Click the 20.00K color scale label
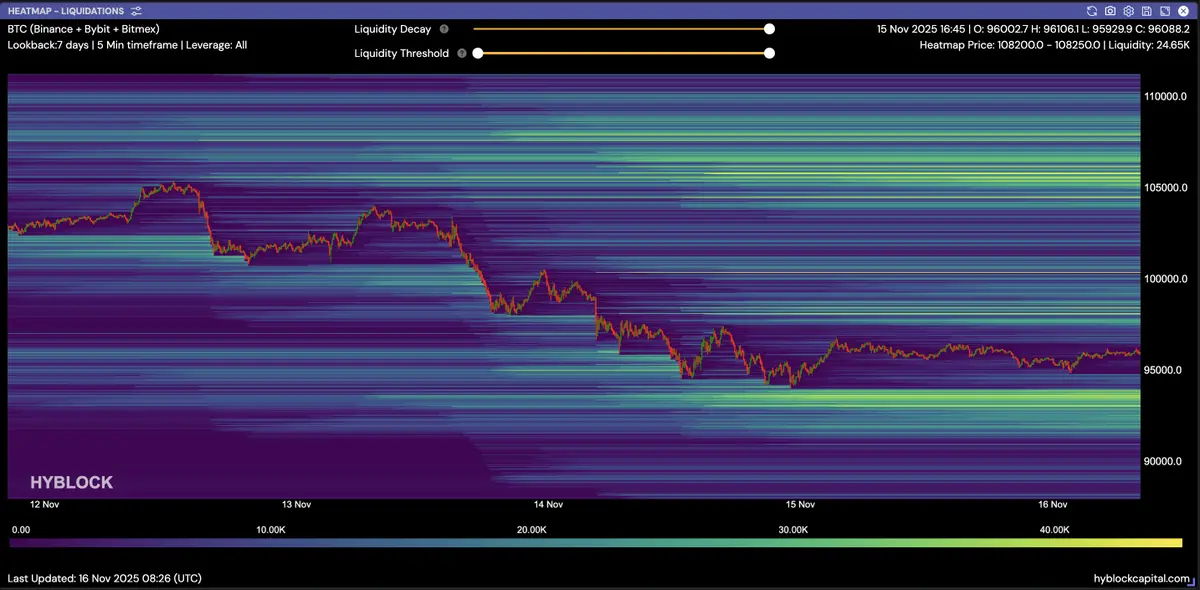The width and height of the screenshot is (1200, 590). [x=531, y=530]
